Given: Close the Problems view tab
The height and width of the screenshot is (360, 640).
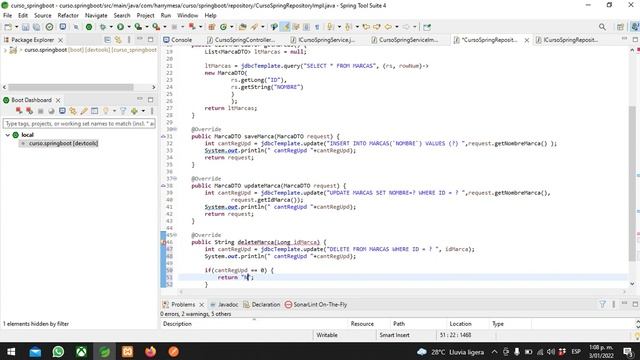Looking at the screenshot, I should 201,305.
